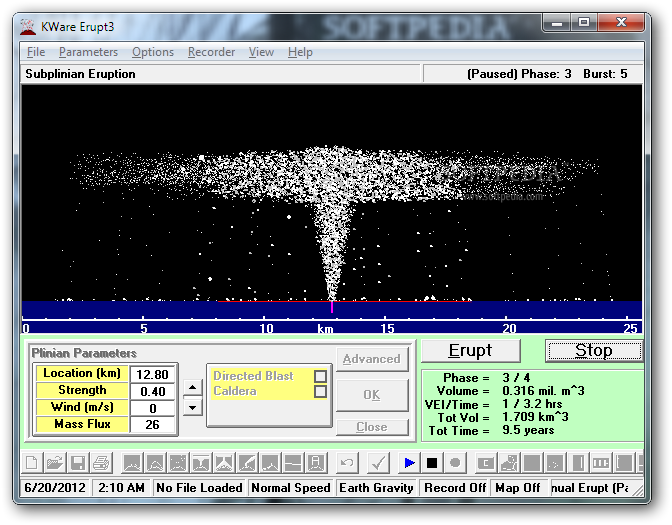
Task: Increase parameter with the up spinner arrow
Action: (x=193, y=388)
